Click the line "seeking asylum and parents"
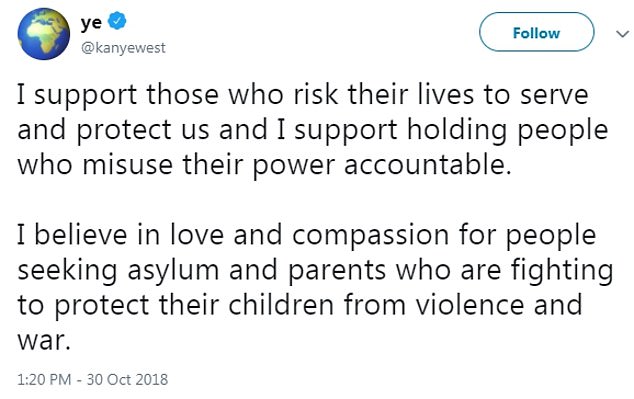This screenshot has height=399, width=634. 315,271
